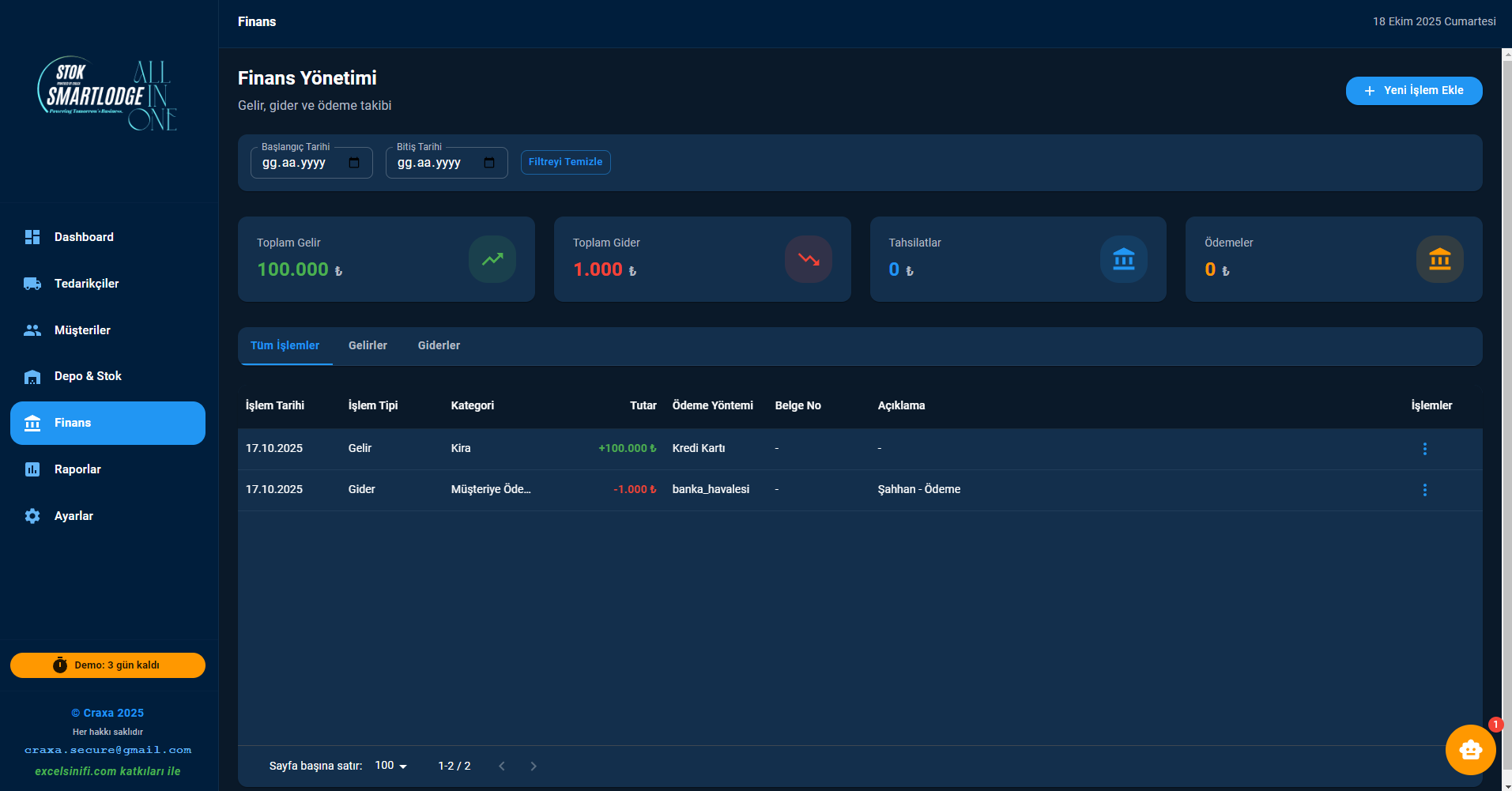Open calendar picker for Bitiş Tarihi

[x=489, y=163]
